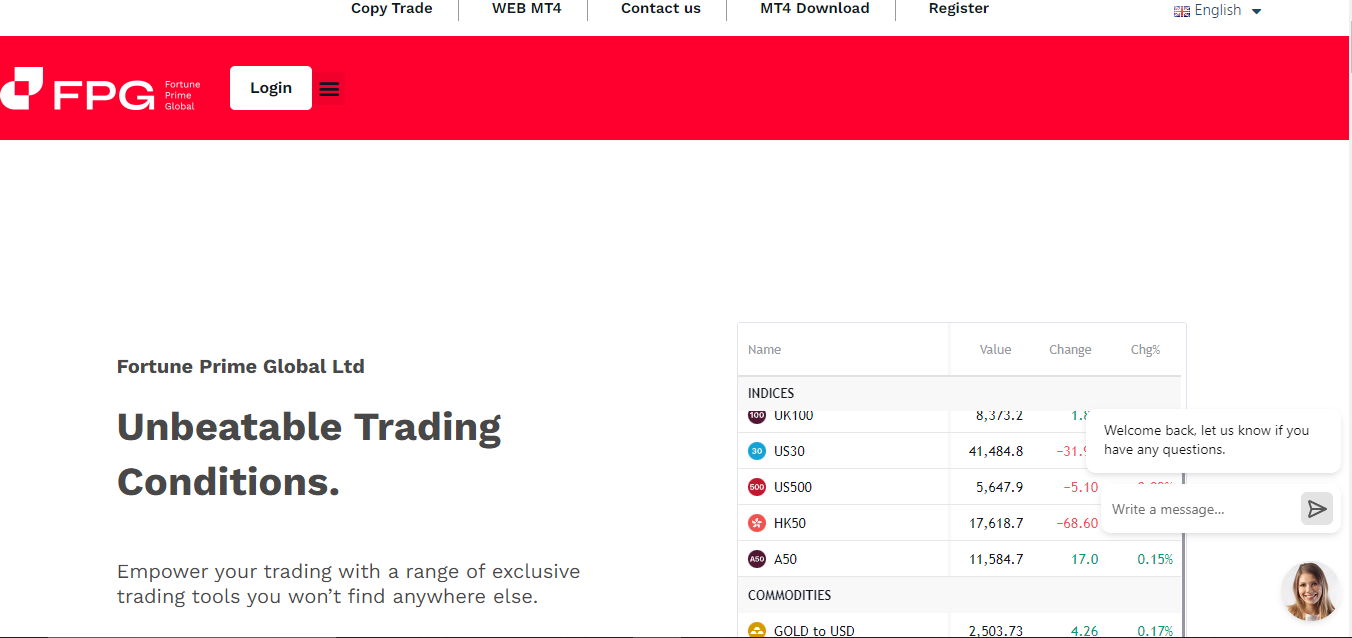The width and height of the screenshot is (1352, 638).
Task: Click the Name column header
Action: (765, 350)
